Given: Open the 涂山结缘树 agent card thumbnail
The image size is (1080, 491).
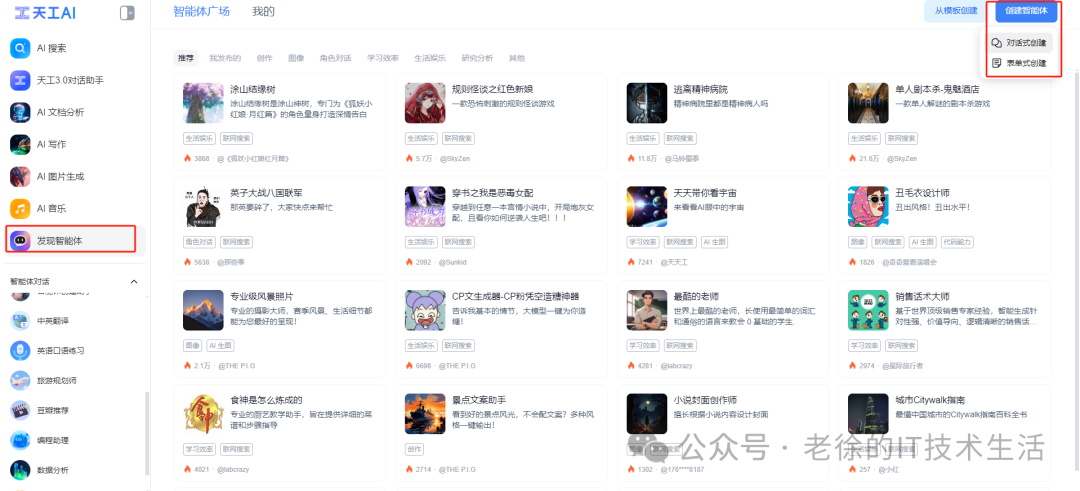Looking at the screenshot, I should (x=203, y=103).
